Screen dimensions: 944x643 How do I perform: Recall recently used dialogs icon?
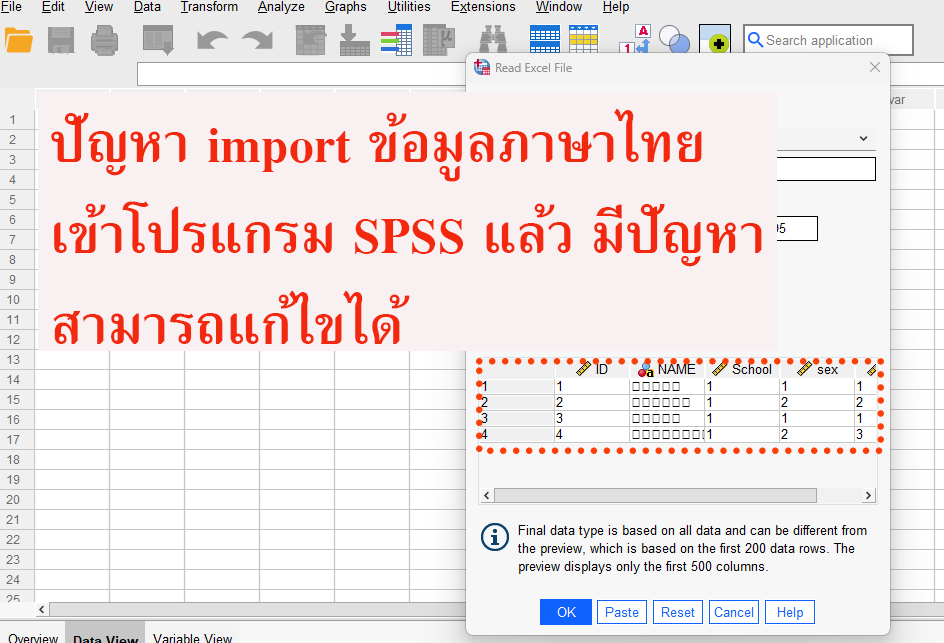(158, 40)
